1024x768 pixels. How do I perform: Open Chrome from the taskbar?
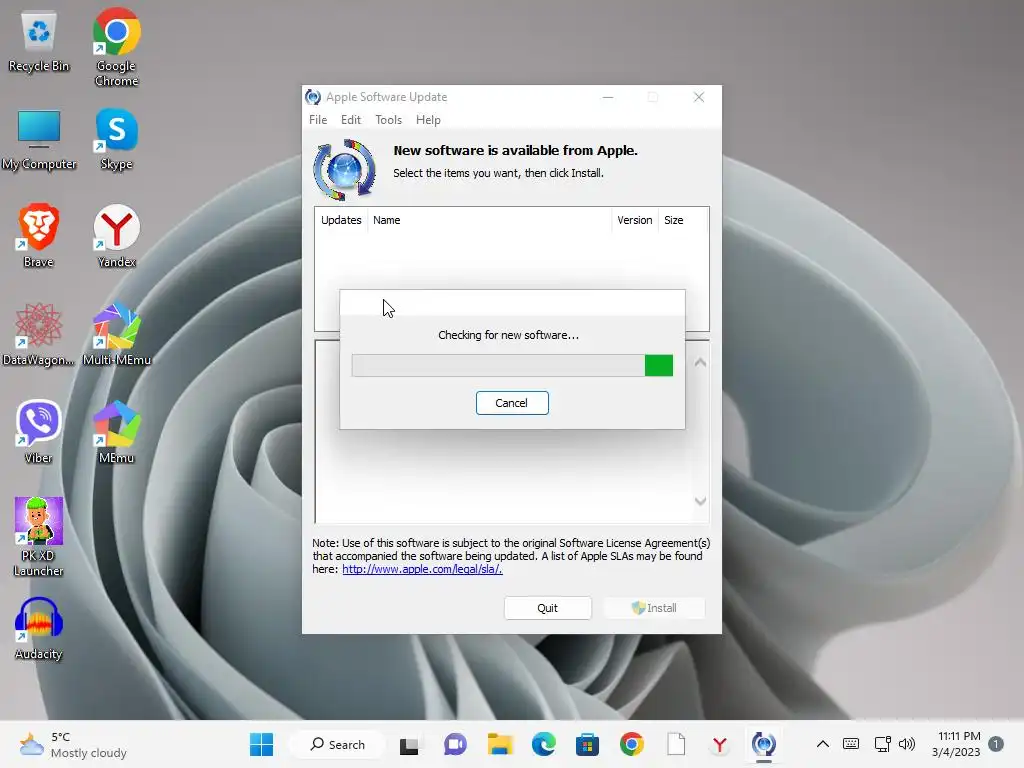(x=632, y=744)
